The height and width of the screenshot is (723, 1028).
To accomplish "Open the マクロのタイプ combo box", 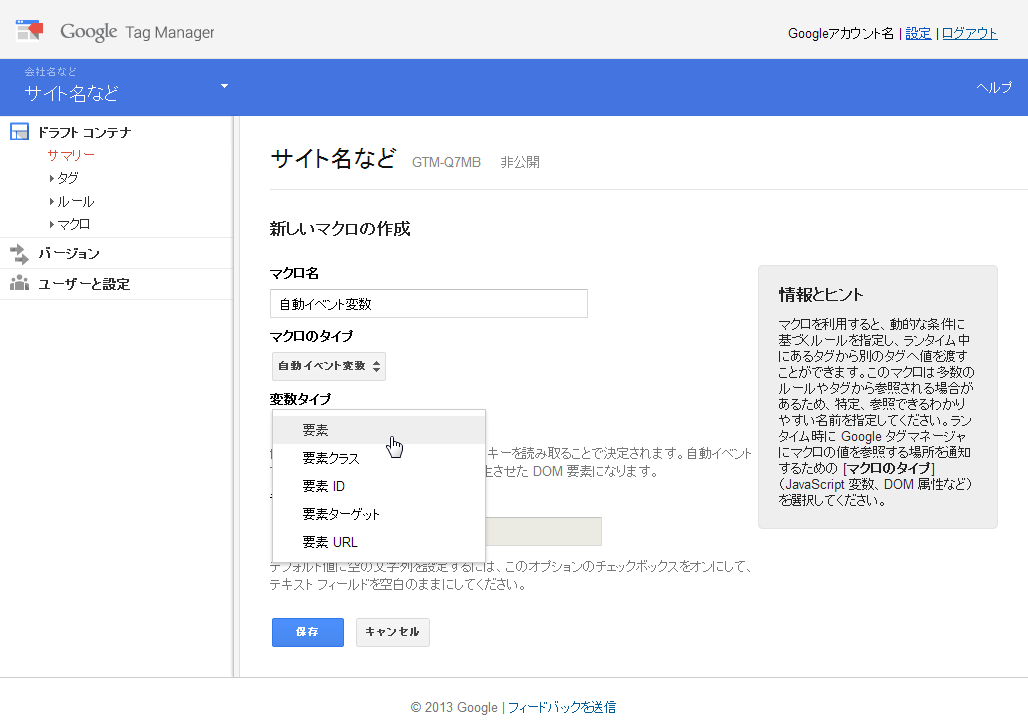I will 328,366.
